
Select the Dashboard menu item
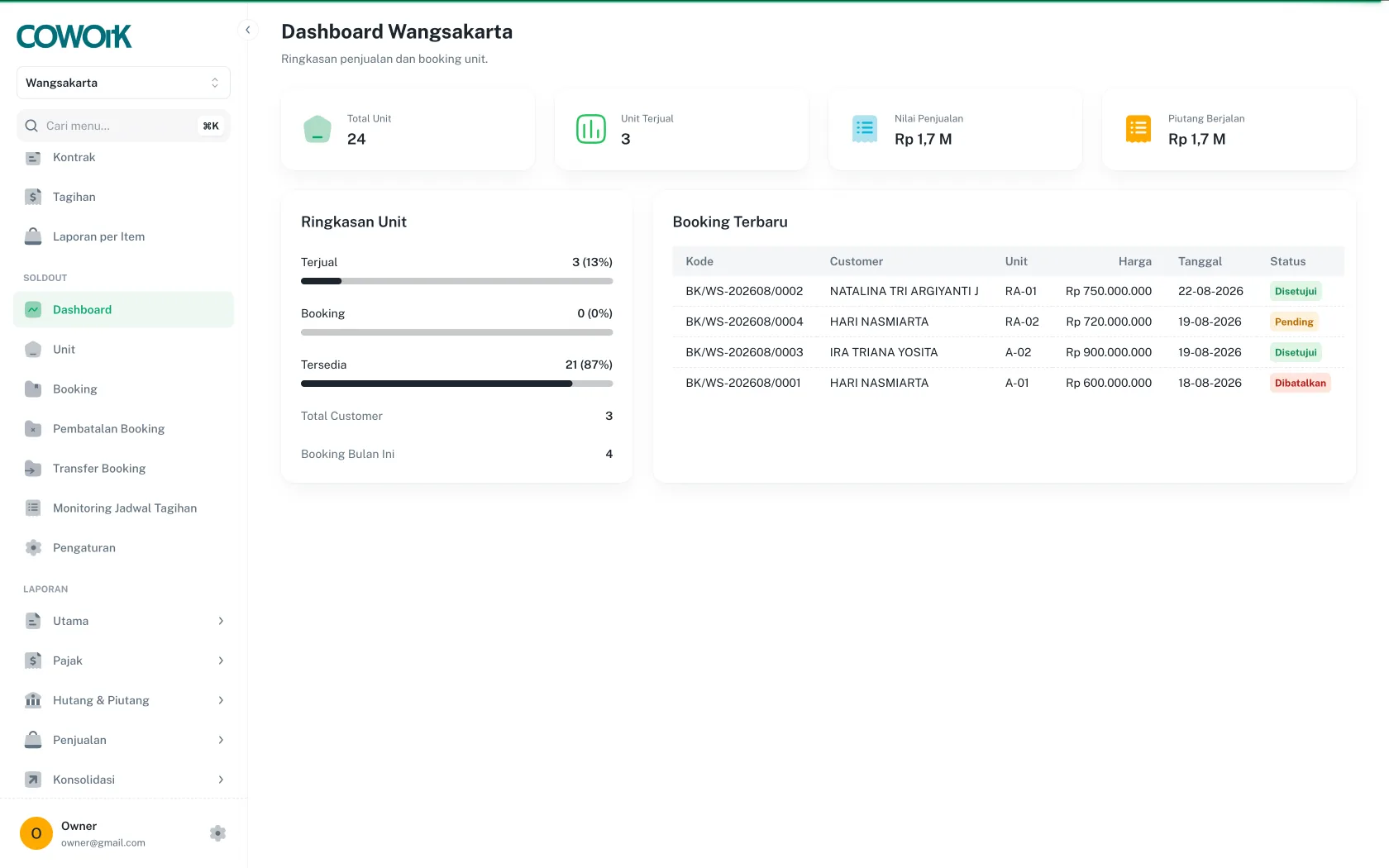point(123,309)
